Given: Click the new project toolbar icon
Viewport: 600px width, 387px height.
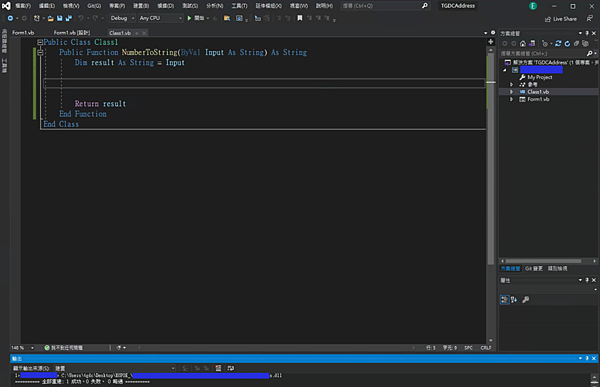Looking at the screenshot, I should click(x=37, y=18).
